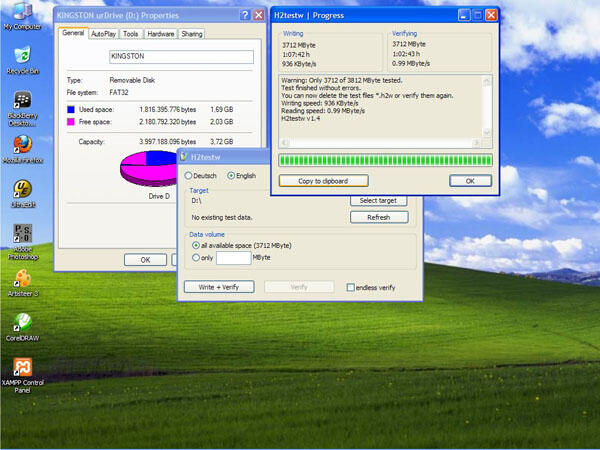Launch the BlackBerry Desktop shortcut
This screenshot has width=600, height=450.
click(23, 108)
